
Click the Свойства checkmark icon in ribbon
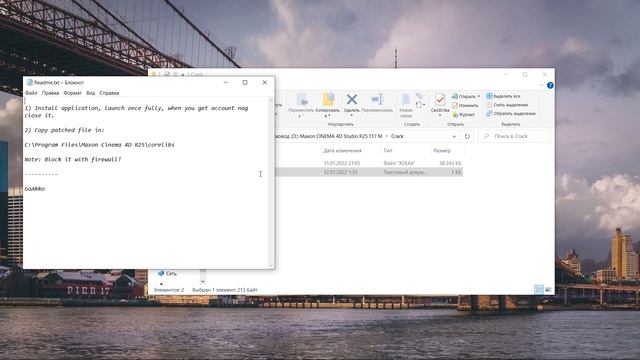440,100
